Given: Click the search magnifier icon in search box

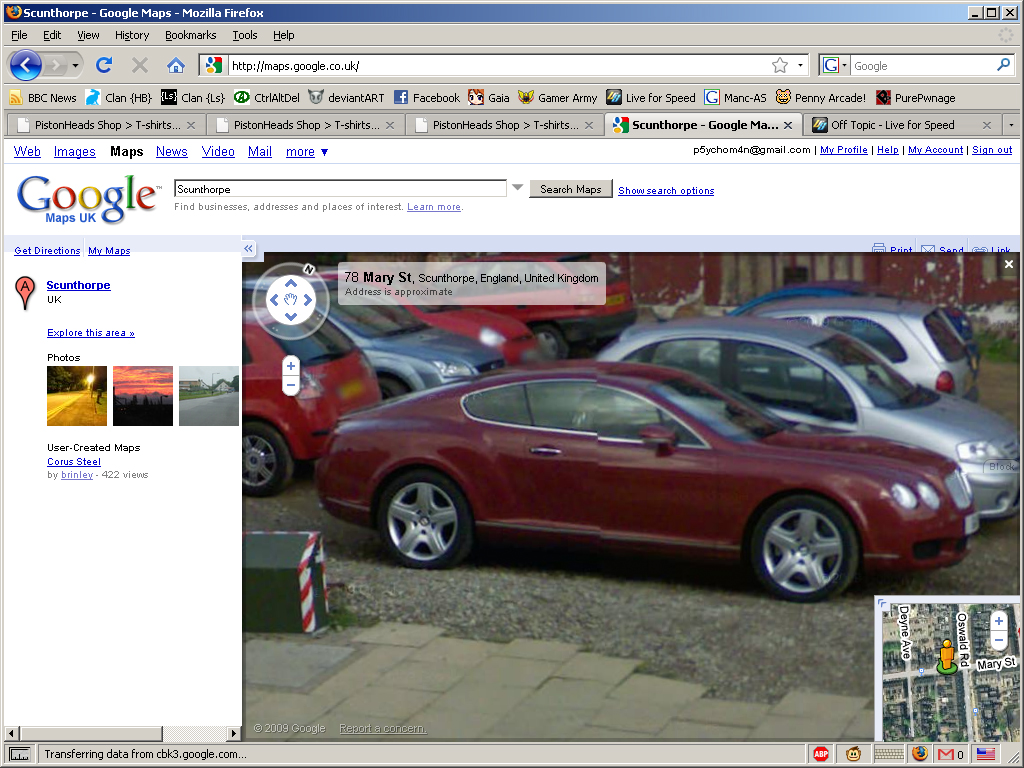Looking at the screenshot, I should [x=1004, y=65].
